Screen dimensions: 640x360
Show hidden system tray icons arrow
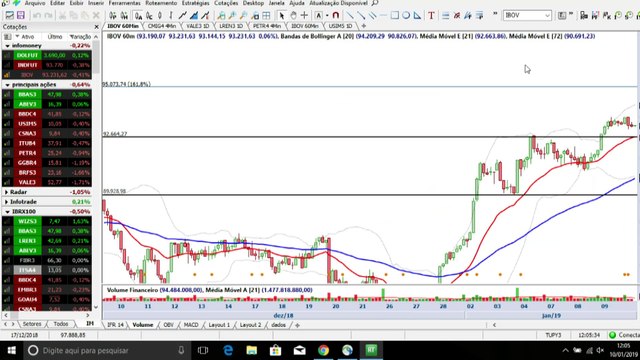tap(565, 350)
